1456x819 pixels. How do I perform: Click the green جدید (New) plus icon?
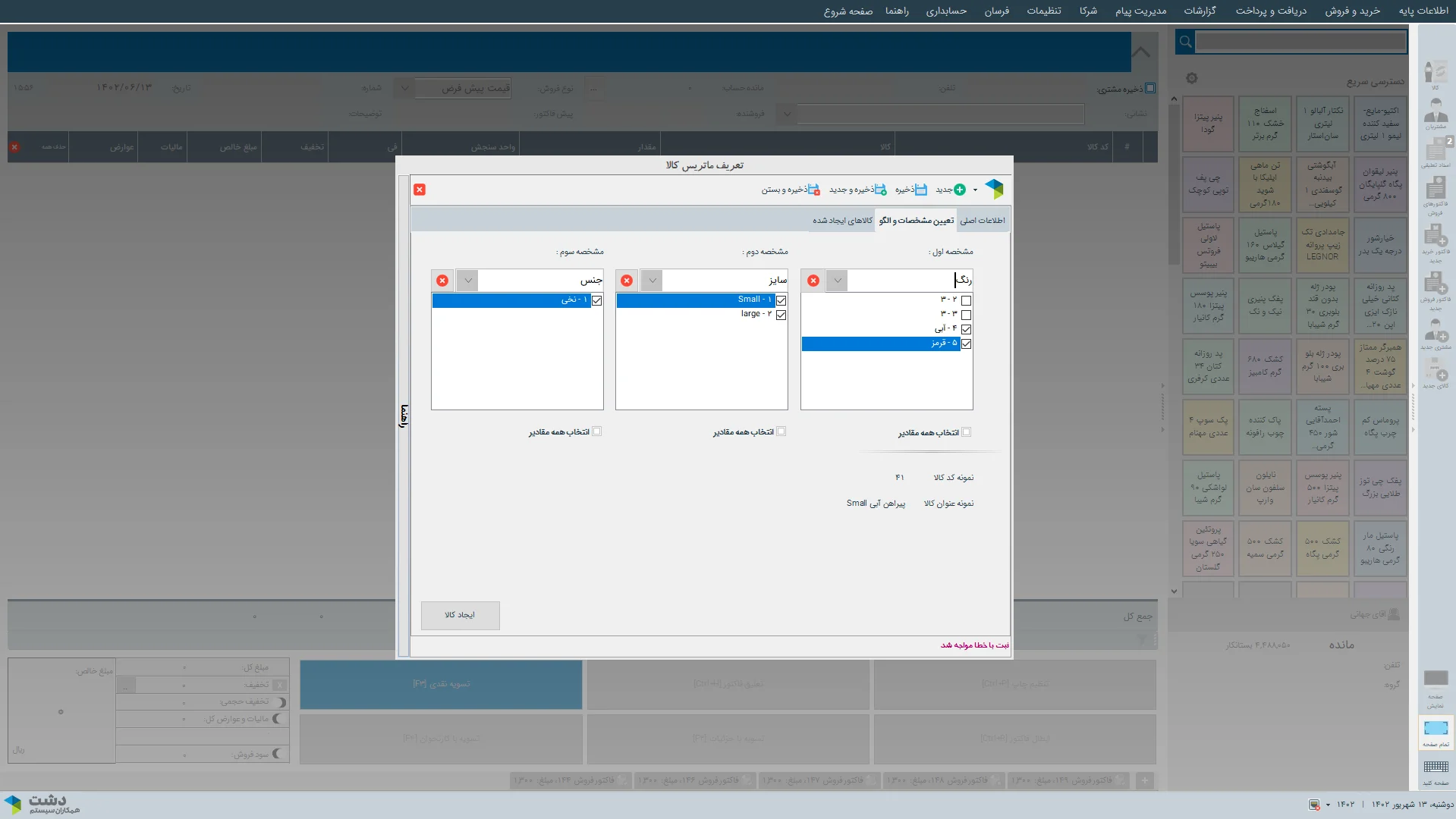click(959, 190)
